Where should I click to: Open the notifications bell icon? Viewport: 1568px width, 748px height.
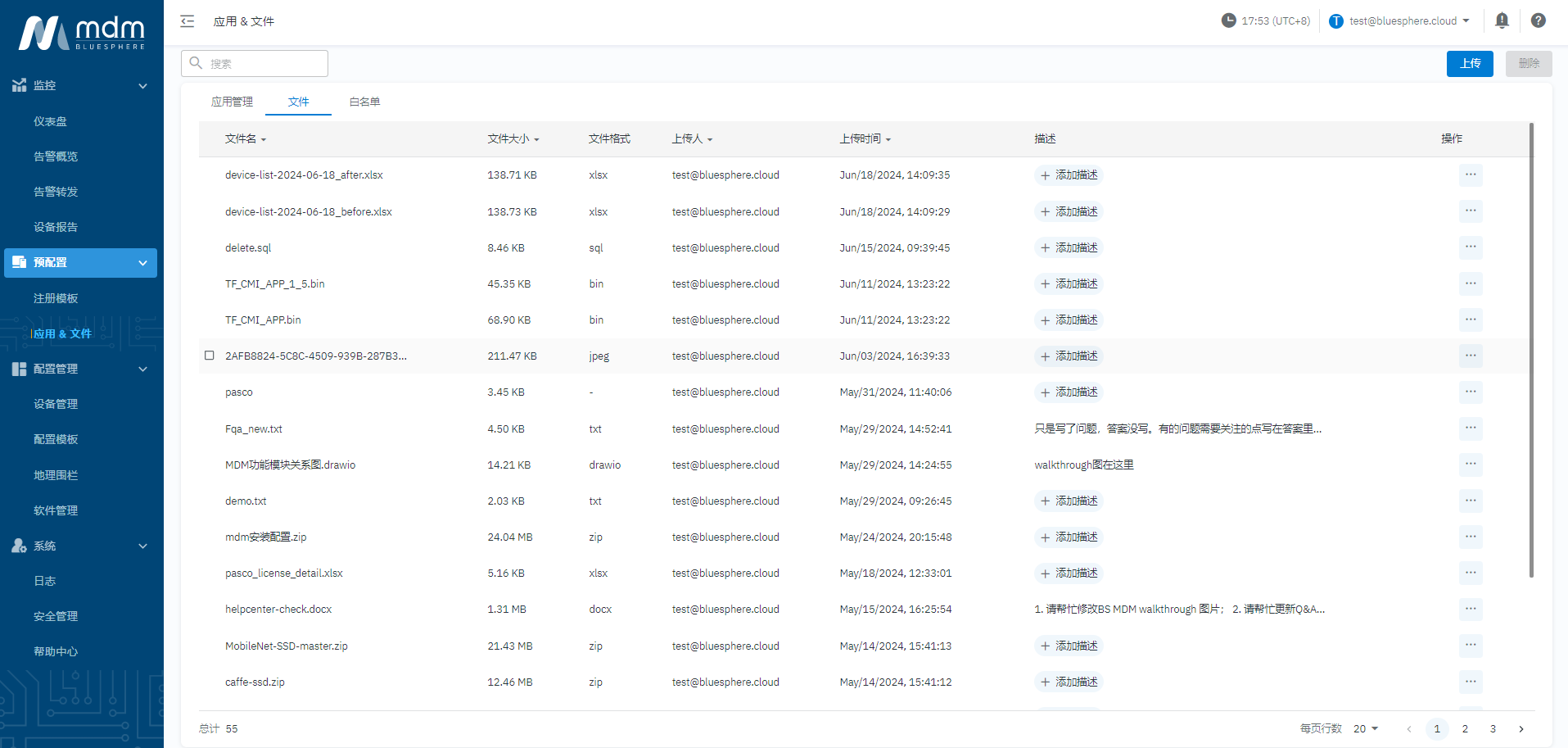(1502, 20)
